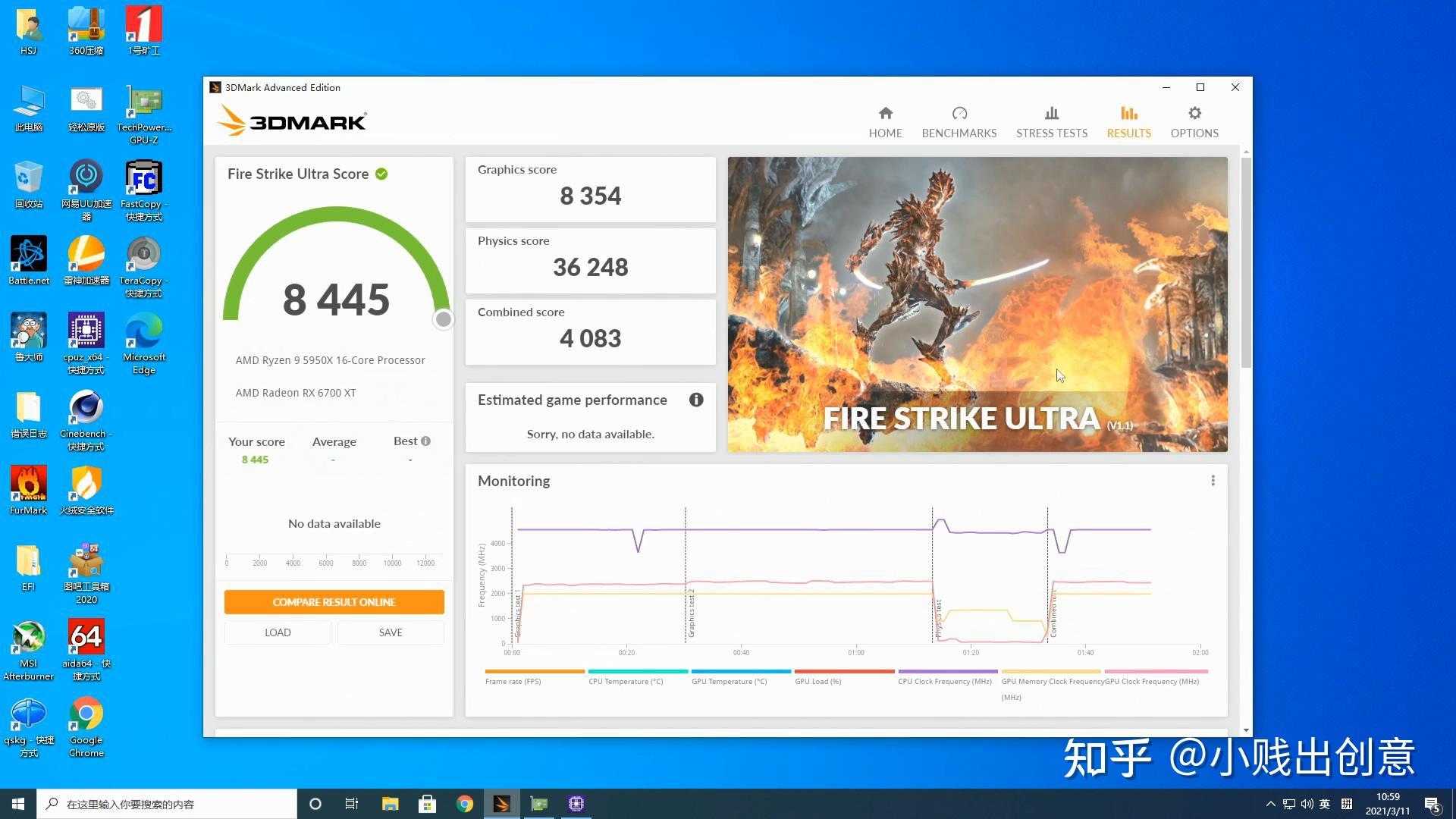
Task: Click COMPARE RESULT ONLINE button
Action: coord(333,601)
